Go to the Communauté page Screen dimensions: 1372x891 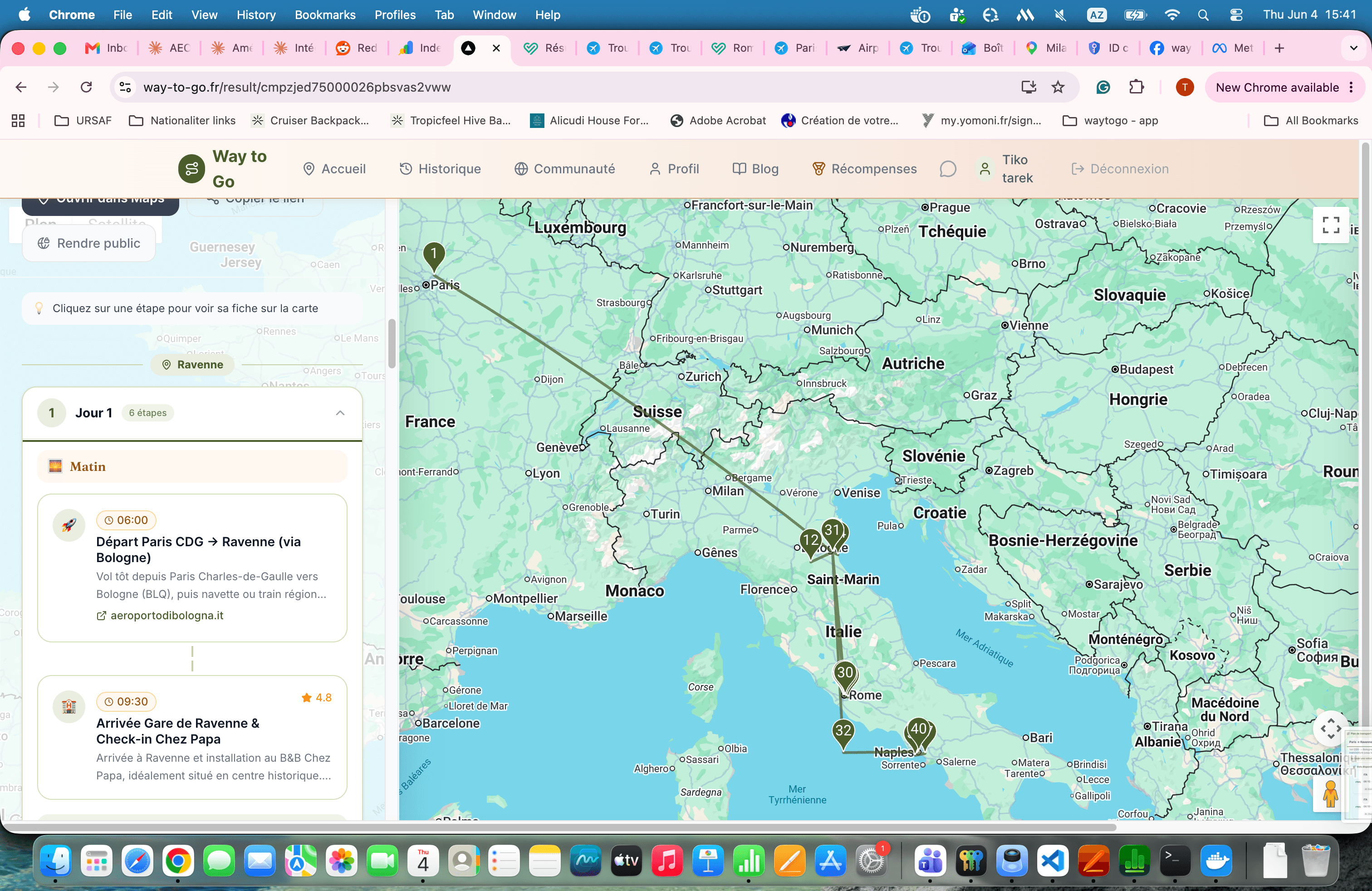click(565, 169)
